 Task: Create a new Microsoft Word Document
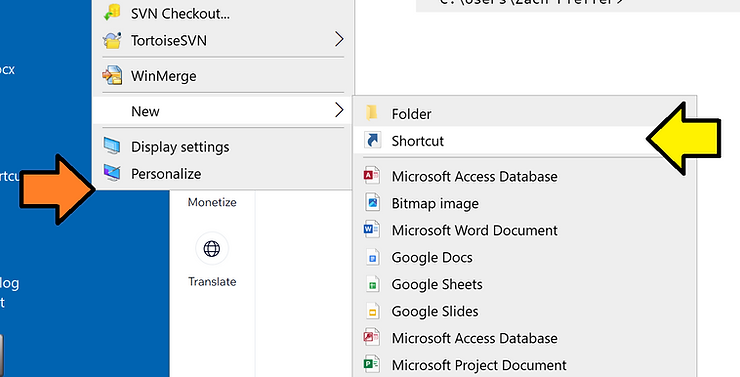click(x=524, y=230)
